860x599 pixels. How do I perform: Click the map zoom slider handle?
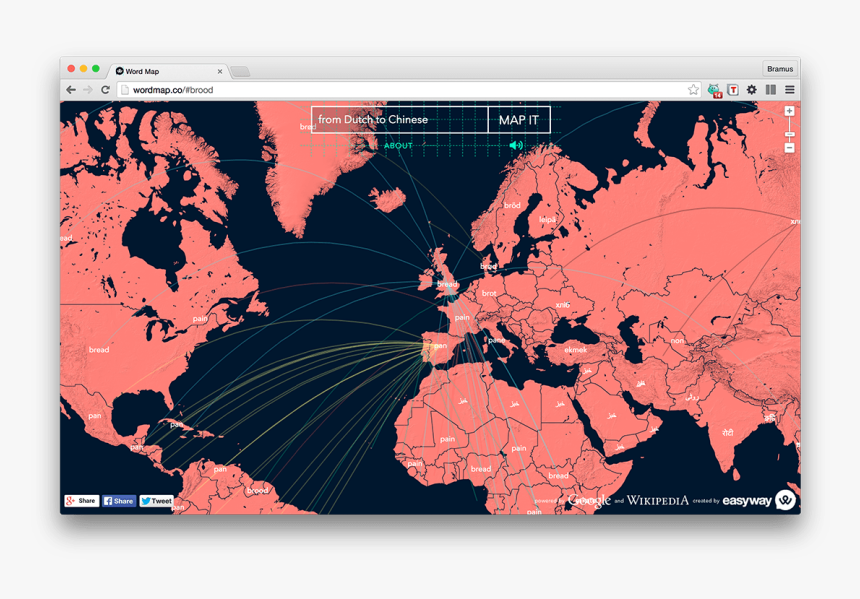pos(789,134)
